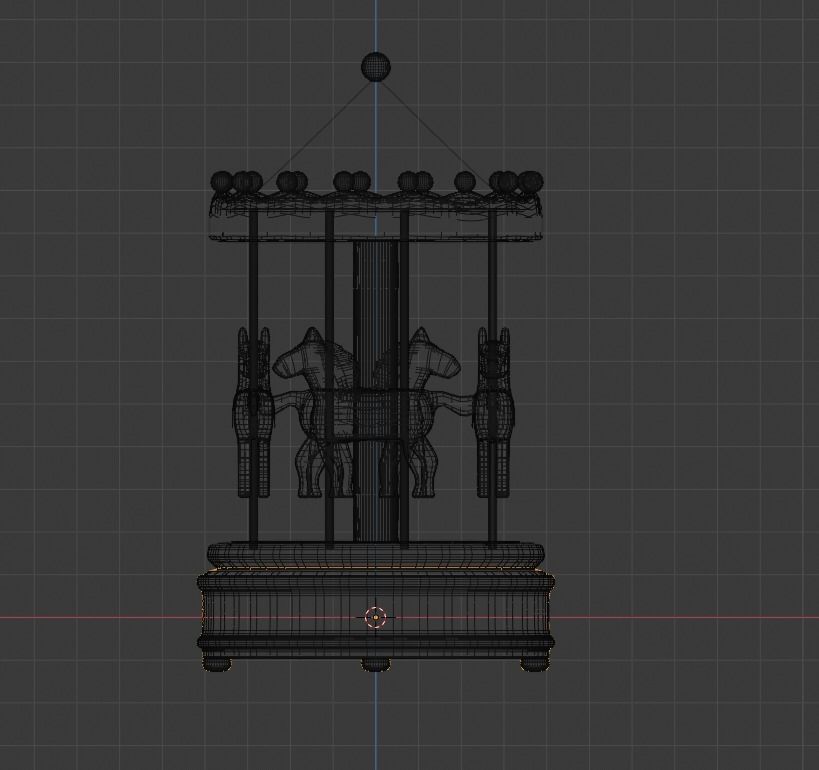Select the small sphere atop the carousel

(376, 66)
